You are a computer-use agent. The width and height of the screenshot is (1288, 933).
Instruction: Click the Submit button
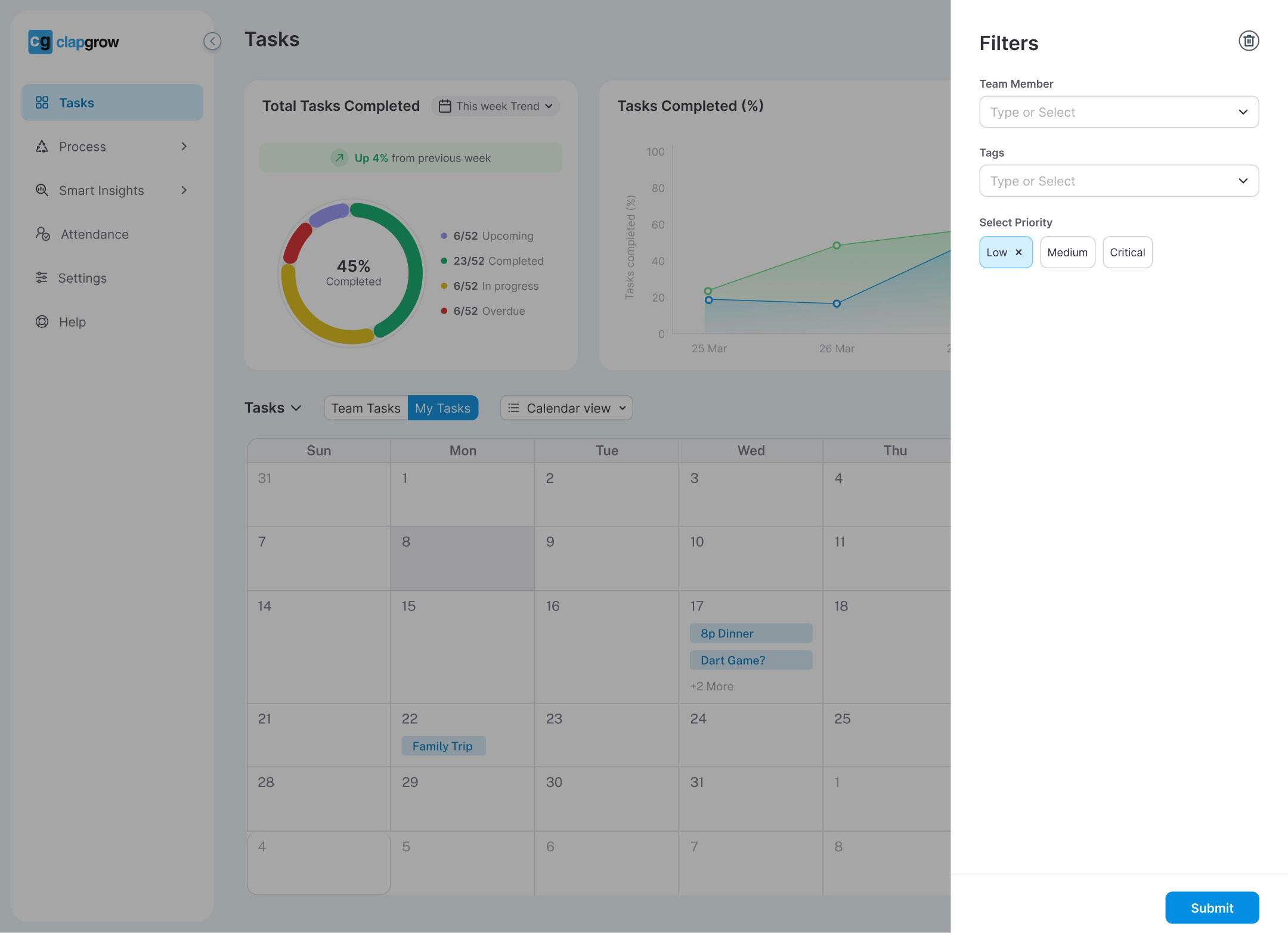(1212, 907)
